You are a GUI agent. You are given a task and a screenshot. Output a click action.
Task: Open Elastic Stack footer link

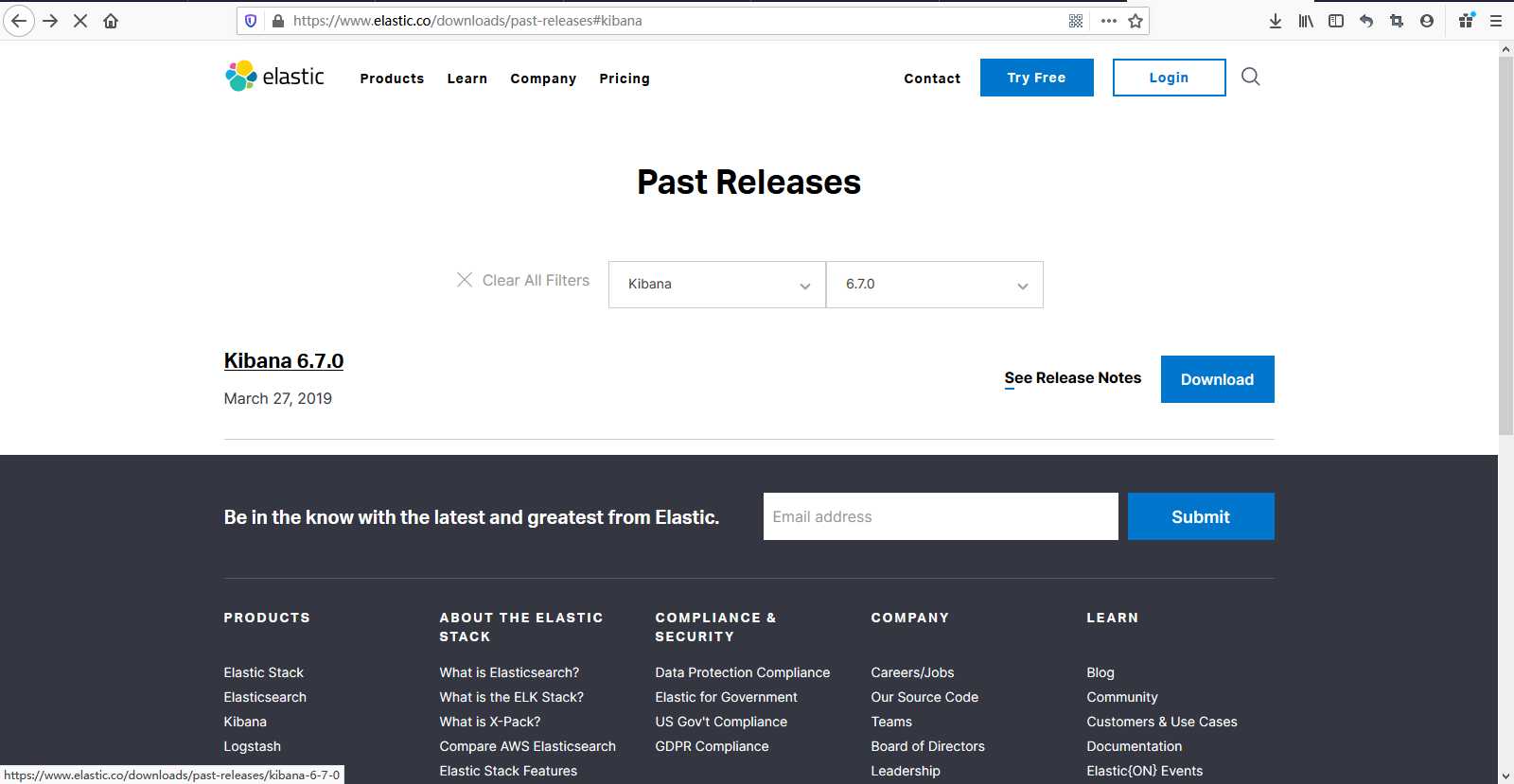(264, 672)
